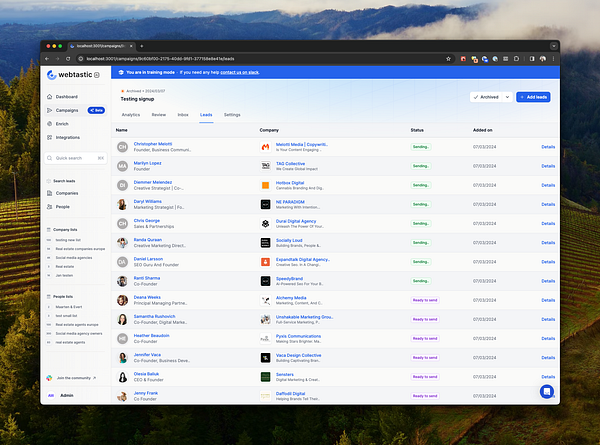The height and width of the screenshot is (445, 600).
Task: Switch to the Analytics tab
Action: click(x=131, y=115)
